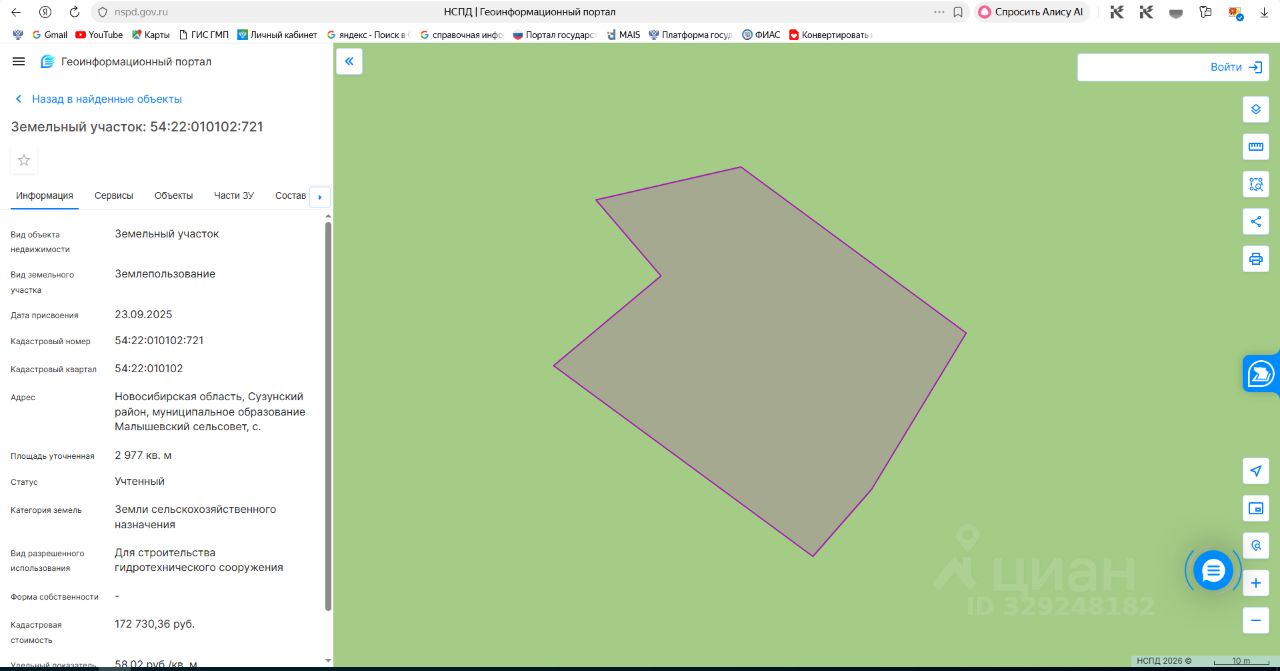Click the cadastral cost 172 730,36 руб.
Screen dimensions: 1280x671
pyautogui.click(x=155, y=624)
